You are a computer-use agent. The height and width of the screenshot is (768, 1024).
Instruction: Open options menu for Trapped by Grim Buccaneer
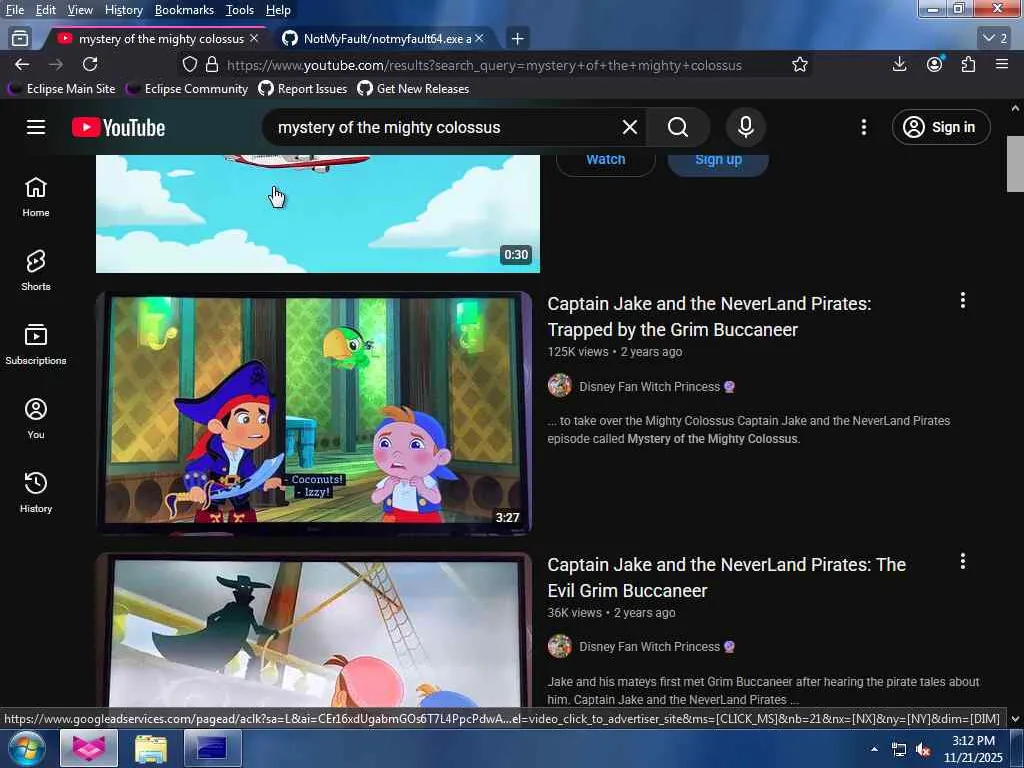963,300
